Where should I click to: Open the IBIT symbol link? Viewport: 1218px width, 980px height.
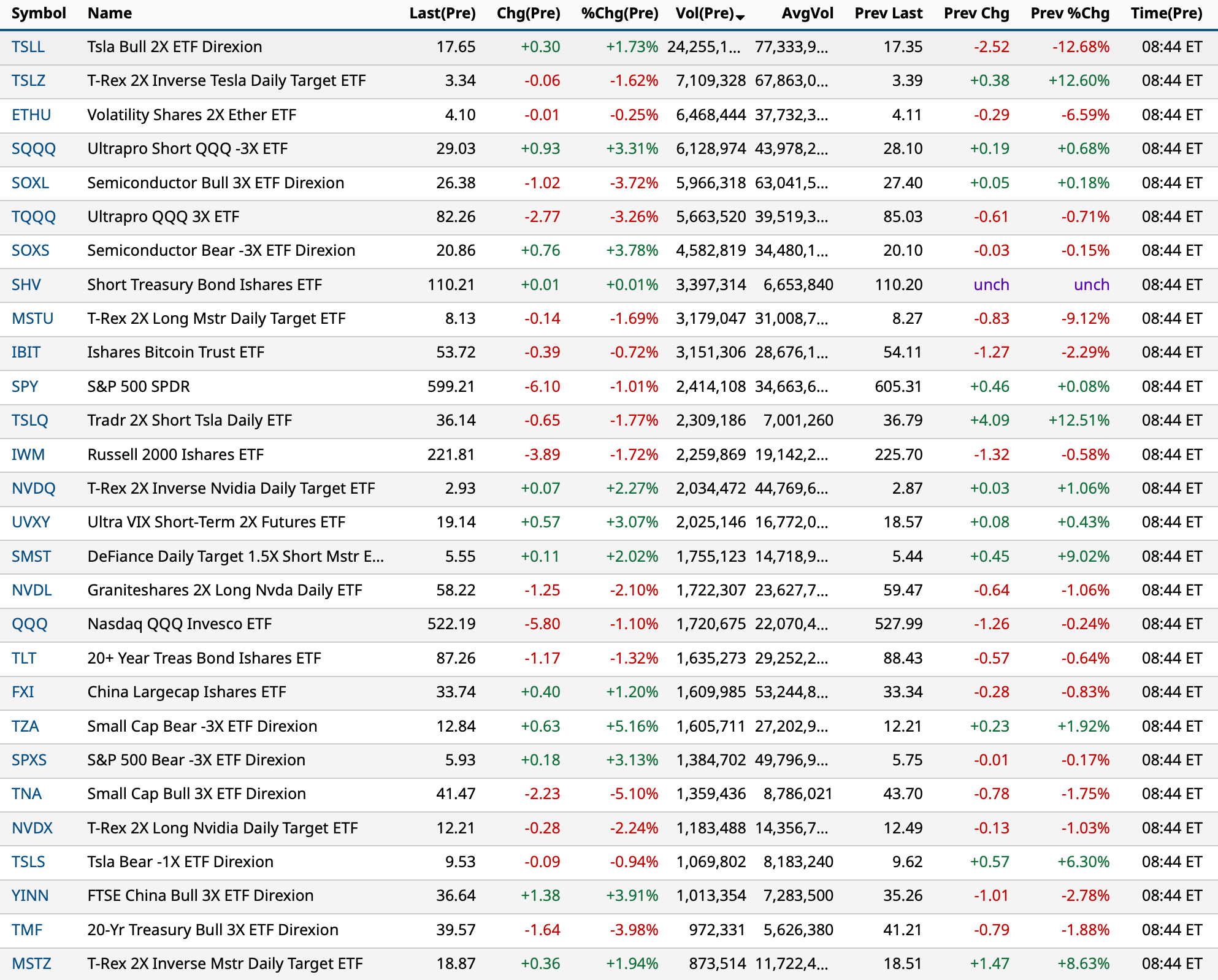click(x=26, y=353)
